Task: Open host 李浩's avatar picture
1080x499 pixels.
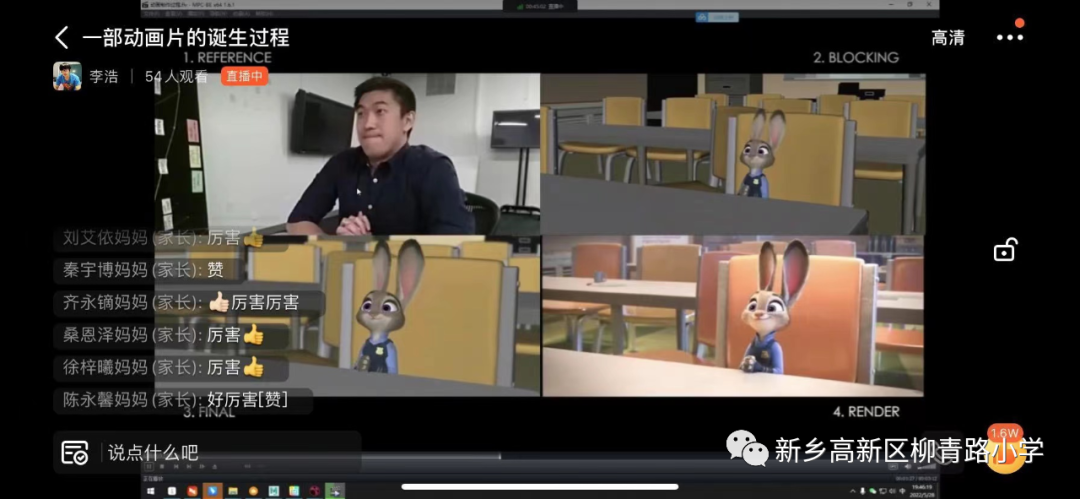Action: [68, 76]
